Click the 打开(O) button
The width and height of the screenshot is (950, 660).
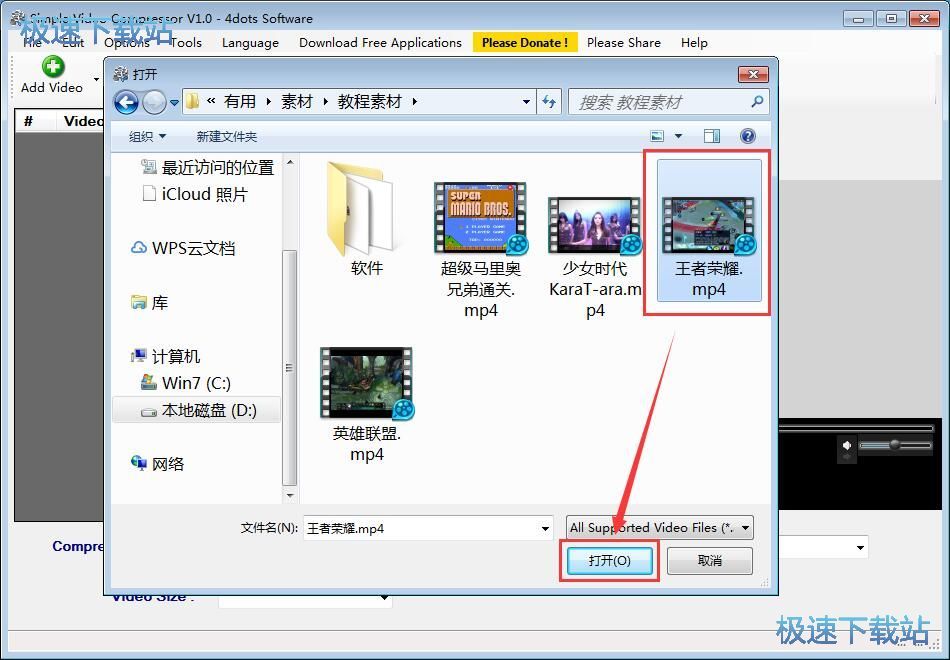click(610, 561)
